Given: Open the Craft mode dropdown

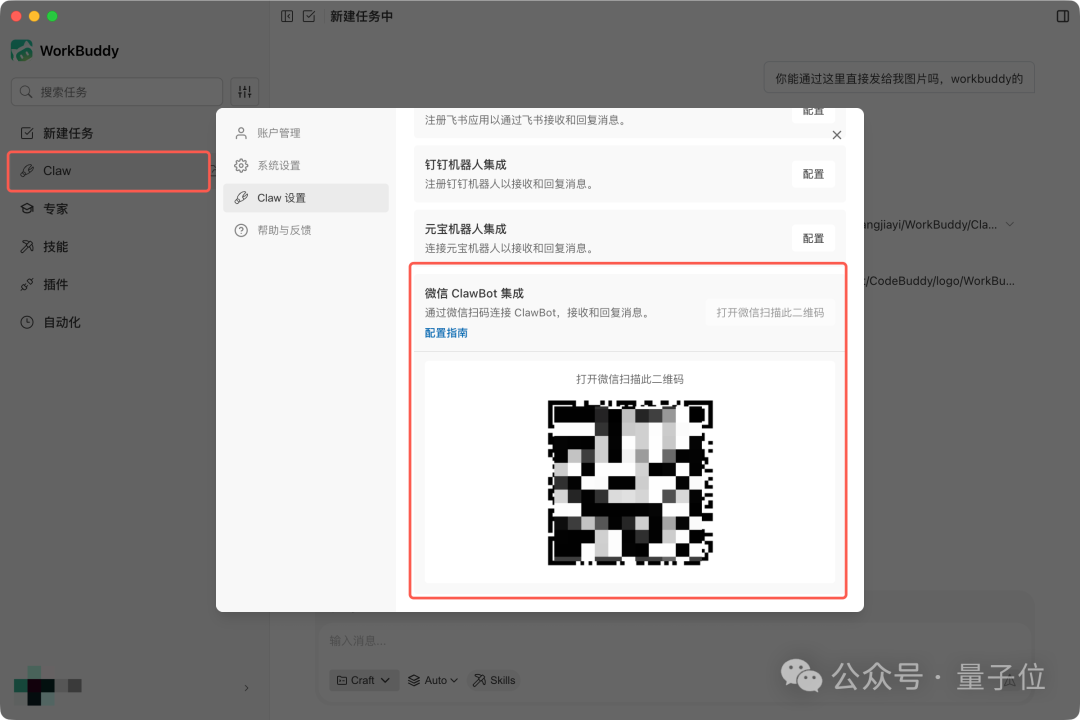Looking at the screenshot, I should tap(363, 680).
